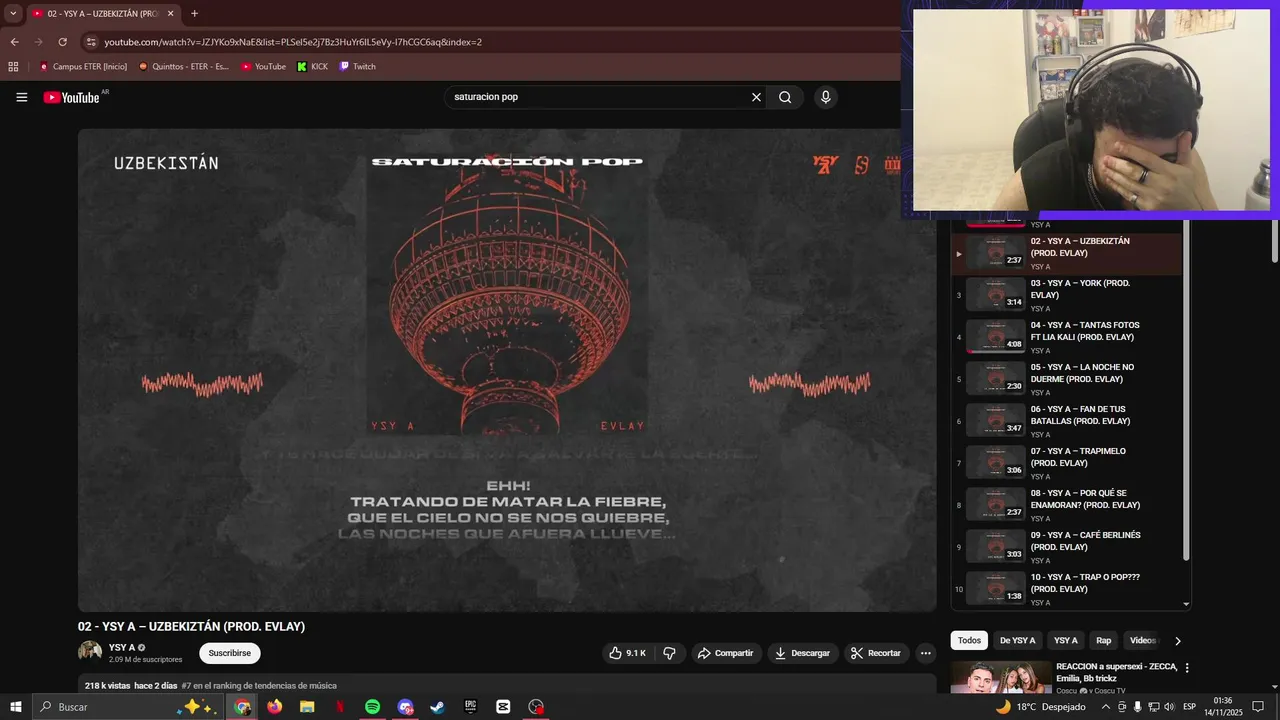Viewport: 1280px width, 720px height.
Task: Open the KICK bookmark
Action: pos(312,67)
